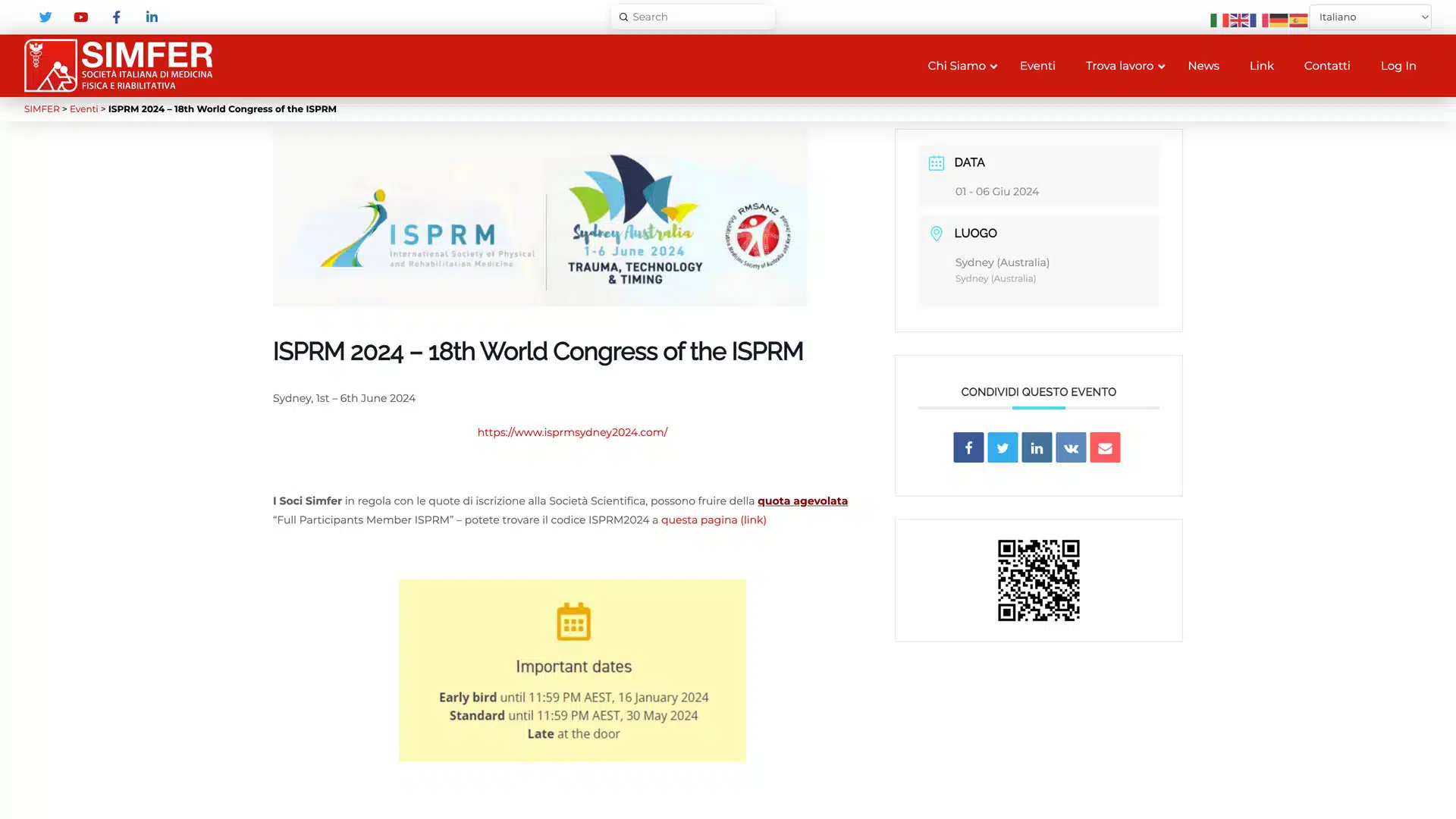Open the isprmsydney2024.com link
The image size is (1456, 819).
pos(573,432)
